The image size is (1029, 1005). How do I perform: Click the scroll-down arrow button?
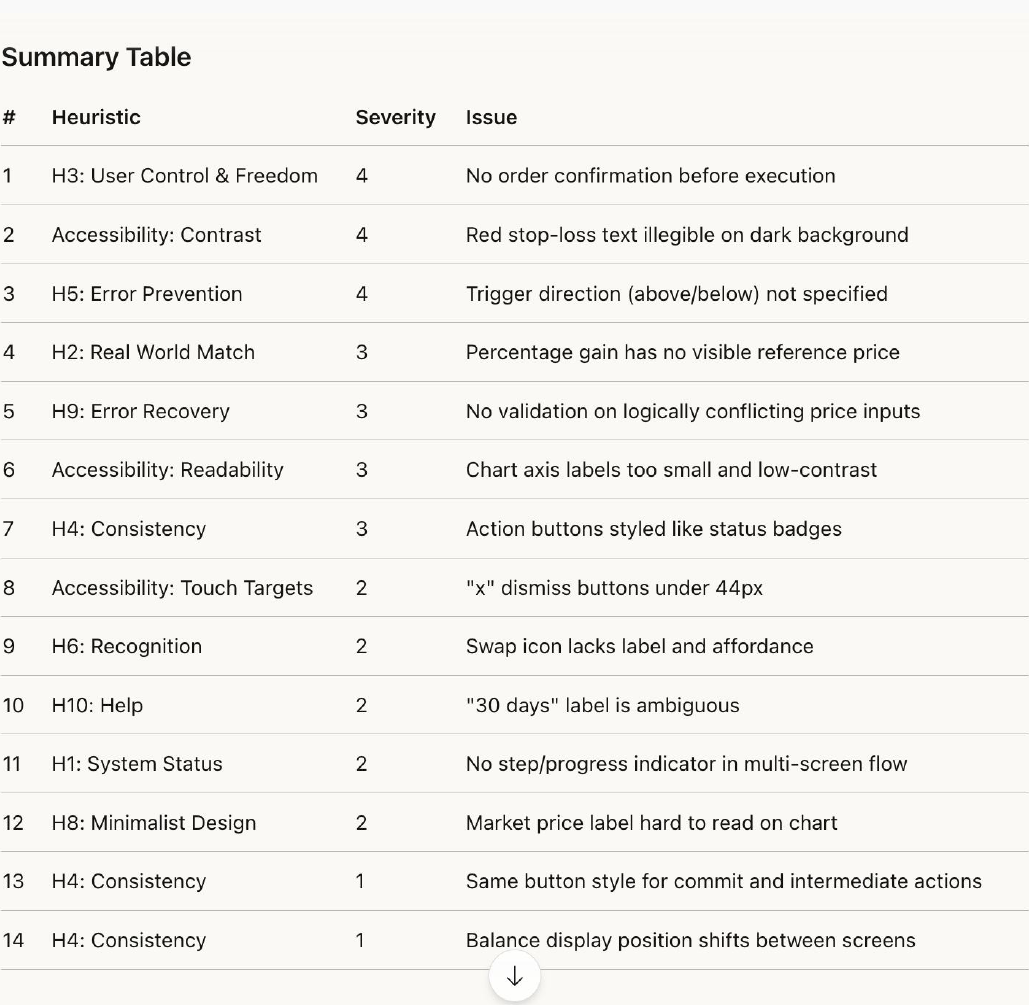(514, 976)
